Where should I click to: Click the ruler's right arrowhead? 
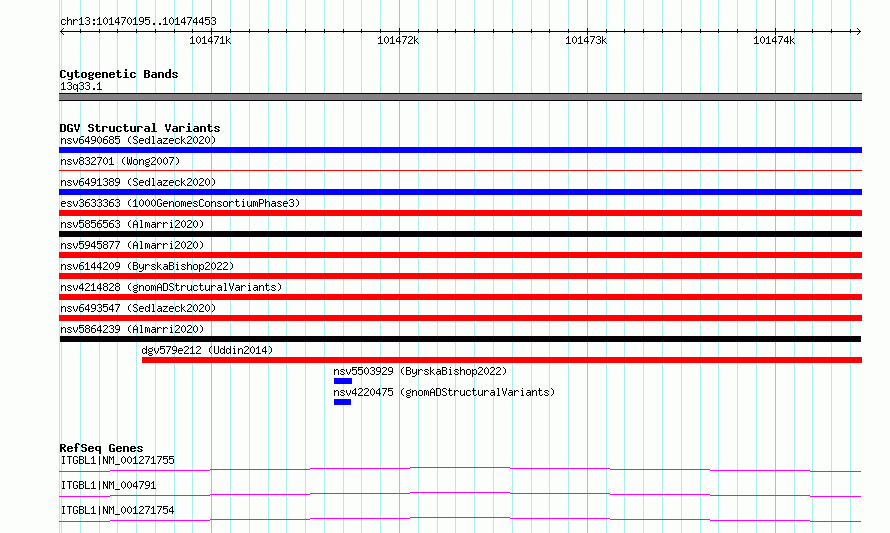click(859, 31)
